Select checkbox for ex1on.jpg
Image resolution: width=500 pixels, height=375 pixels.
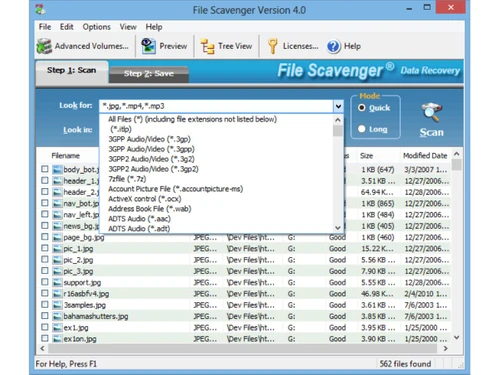click(x=45, y=338)
